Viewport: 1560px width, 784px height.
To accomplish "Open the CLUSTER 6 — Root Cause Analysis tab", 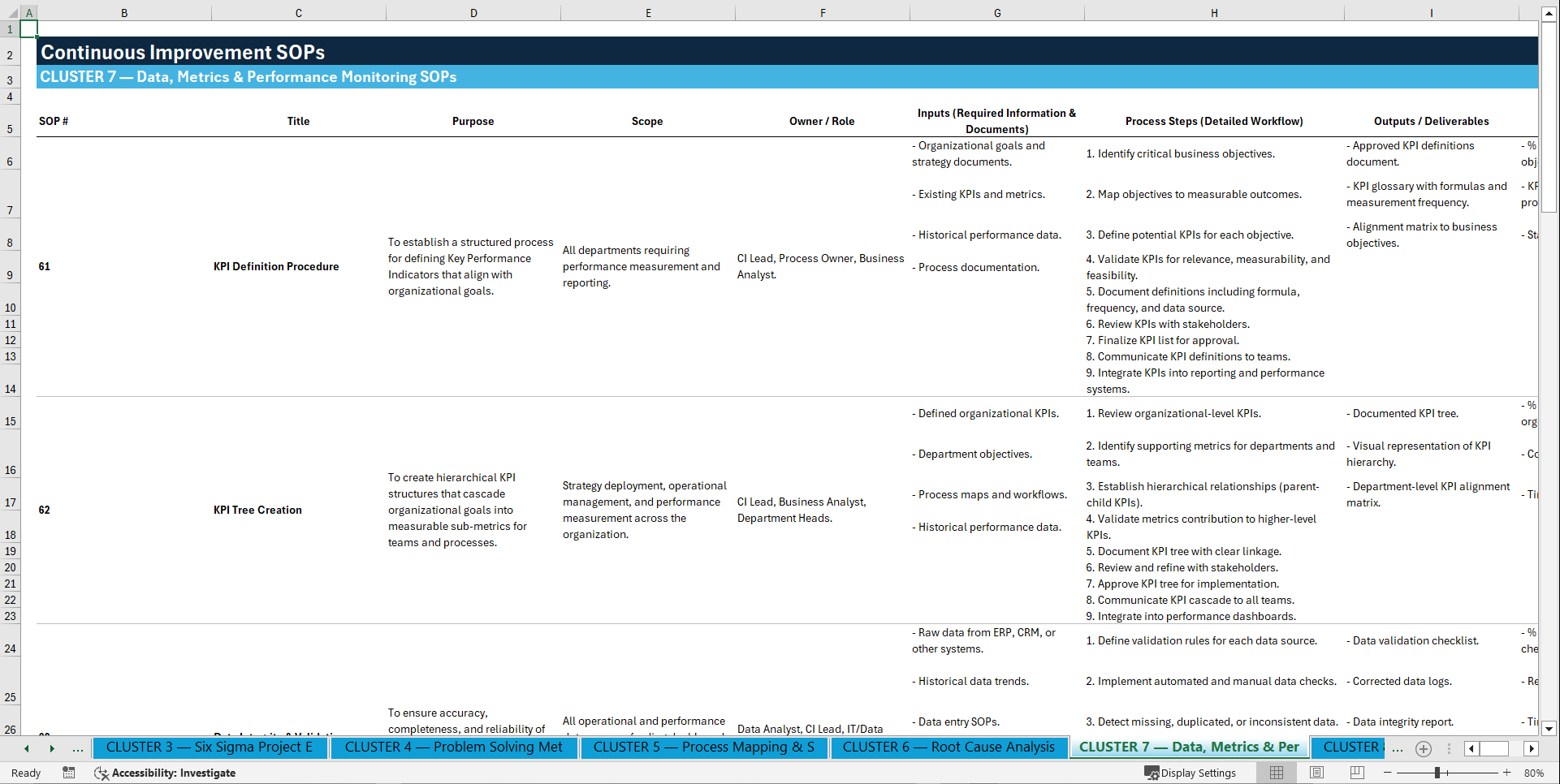I will click(949, 747).
